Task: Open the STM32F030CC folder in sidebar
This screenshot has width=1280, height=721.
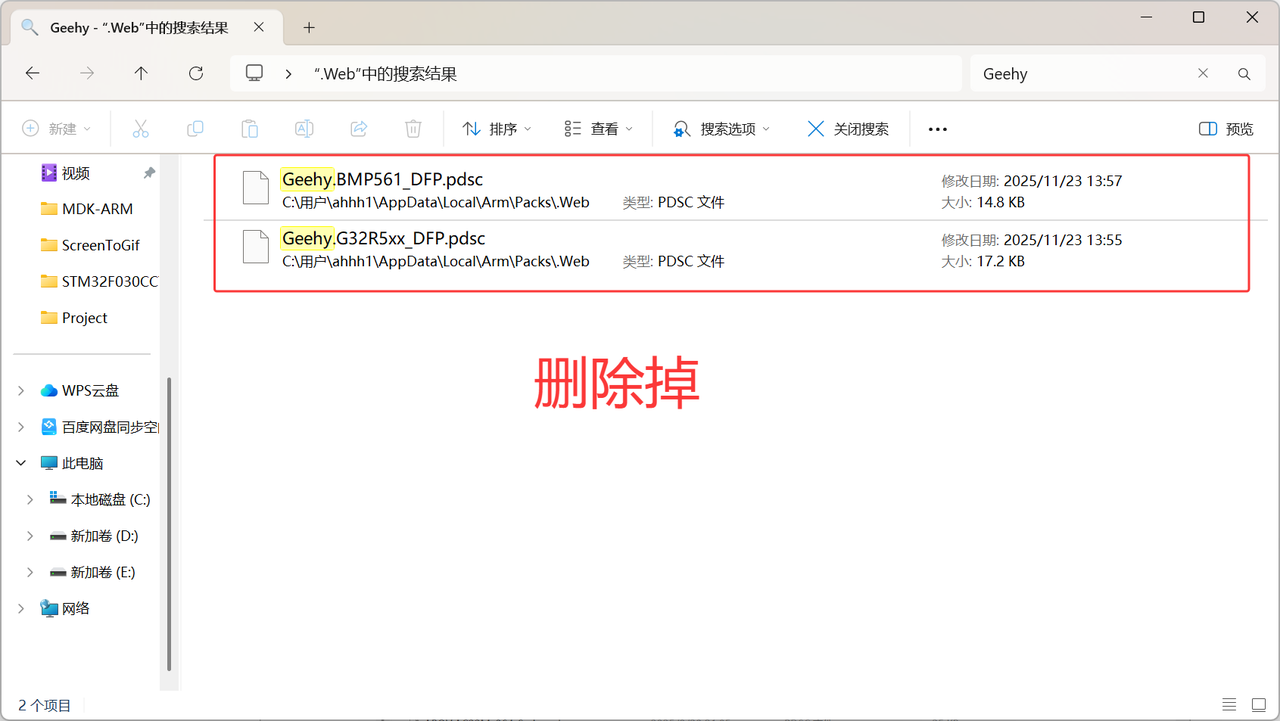Action: [98, 282]
